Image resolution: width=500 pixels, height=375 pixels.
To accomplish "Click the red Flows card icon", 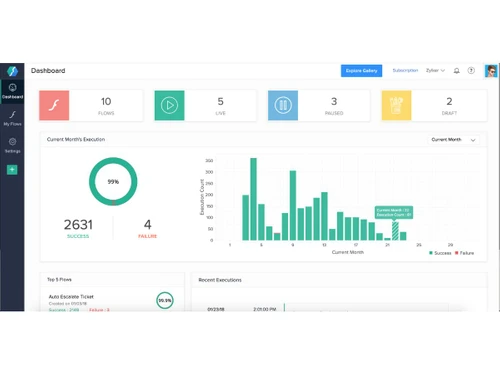I will [54, 105].
